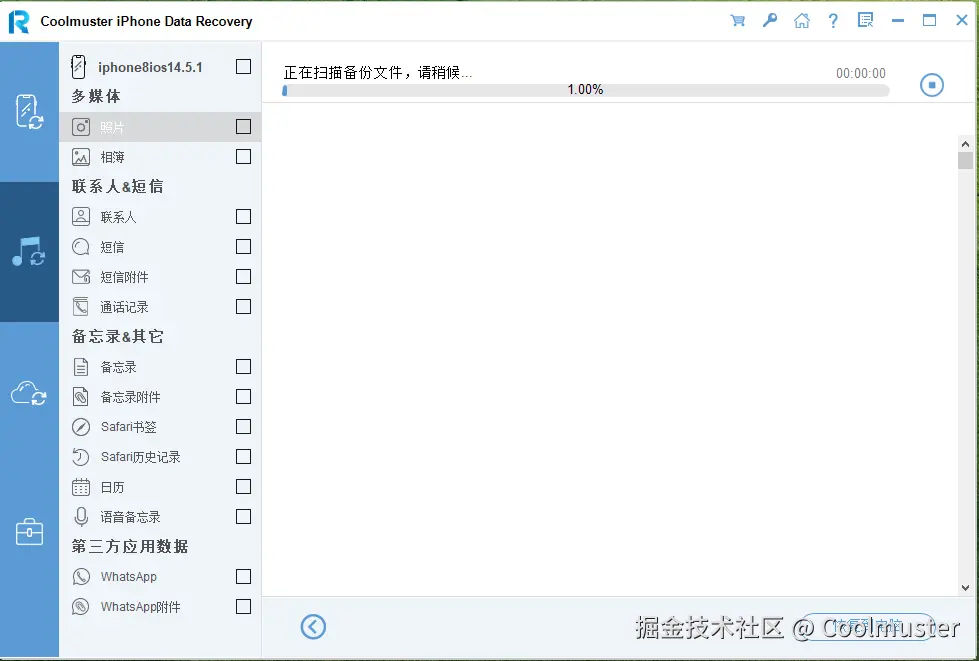The height and width of the screenshot is (661, 979).
Task: Open the iCloud recovery mode icon
Action: tap(30, 390)
